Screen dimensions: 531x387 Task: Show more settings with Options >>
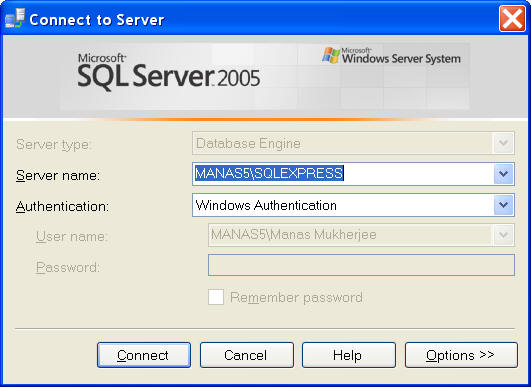click(x=461, y=355)
